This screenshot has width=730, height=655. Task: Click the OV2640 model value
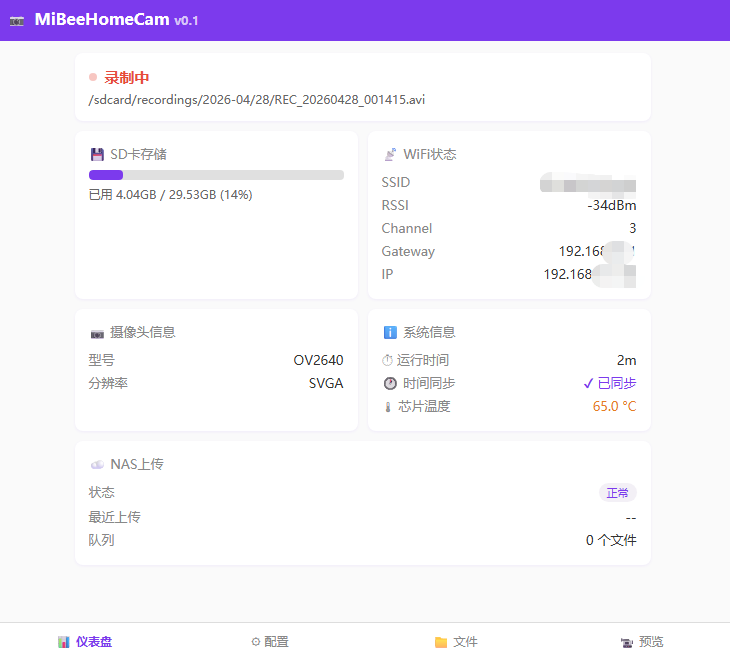[318, 360]
